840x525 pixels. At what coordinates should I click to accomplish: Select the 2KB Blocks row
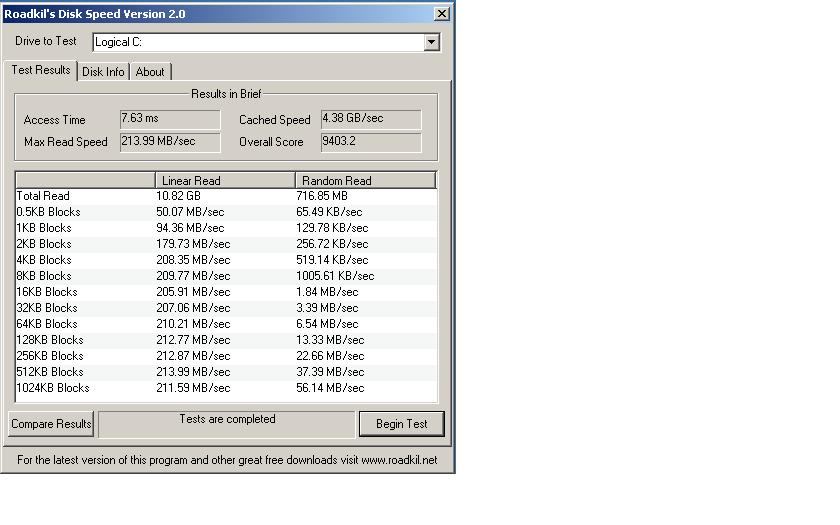point(226,244)
